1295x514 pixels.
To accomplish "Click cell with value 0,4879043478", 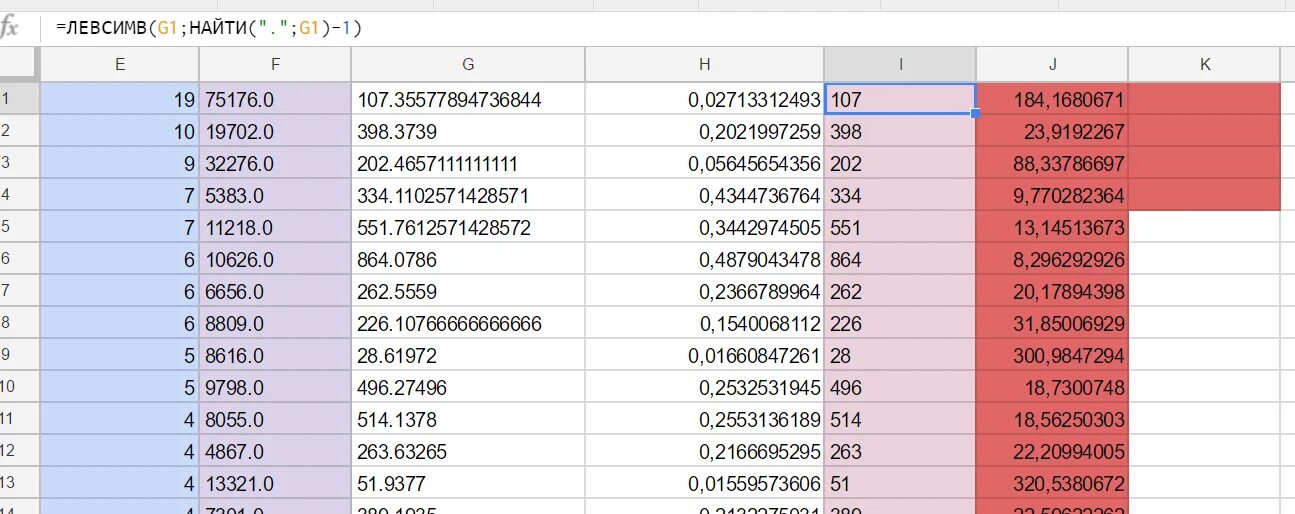I will pyautogui.click(x=705, y=259).
